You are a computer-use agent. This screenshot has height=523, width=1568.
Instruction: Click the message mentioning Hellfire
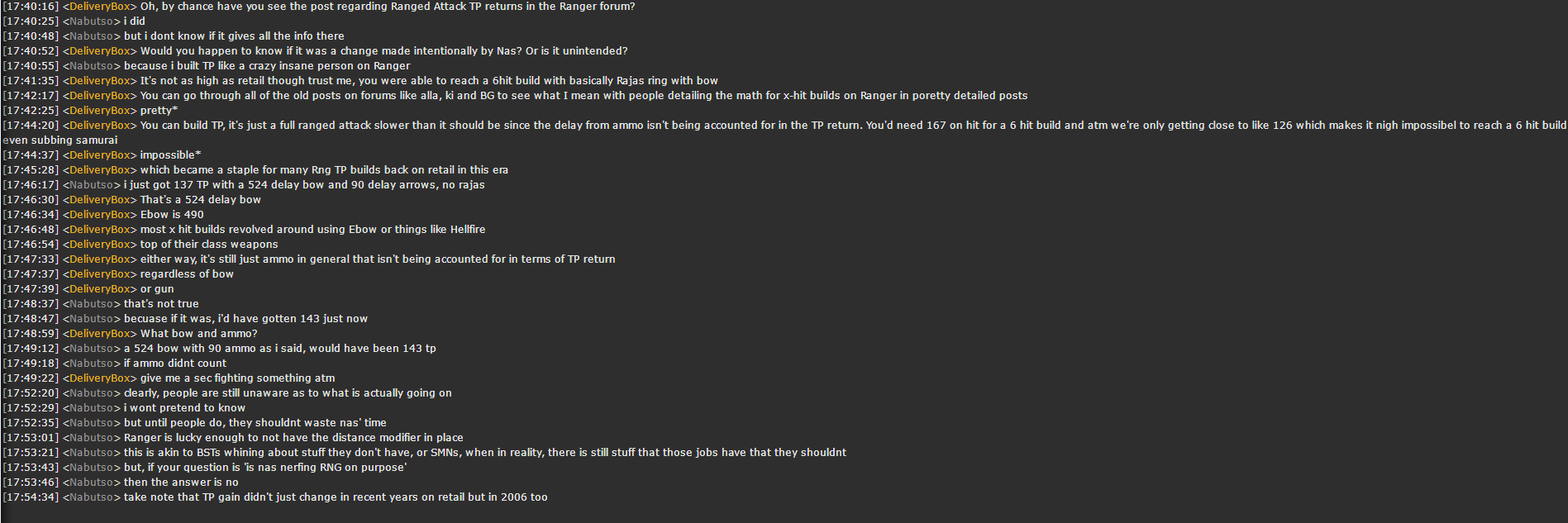pos(312,230)
